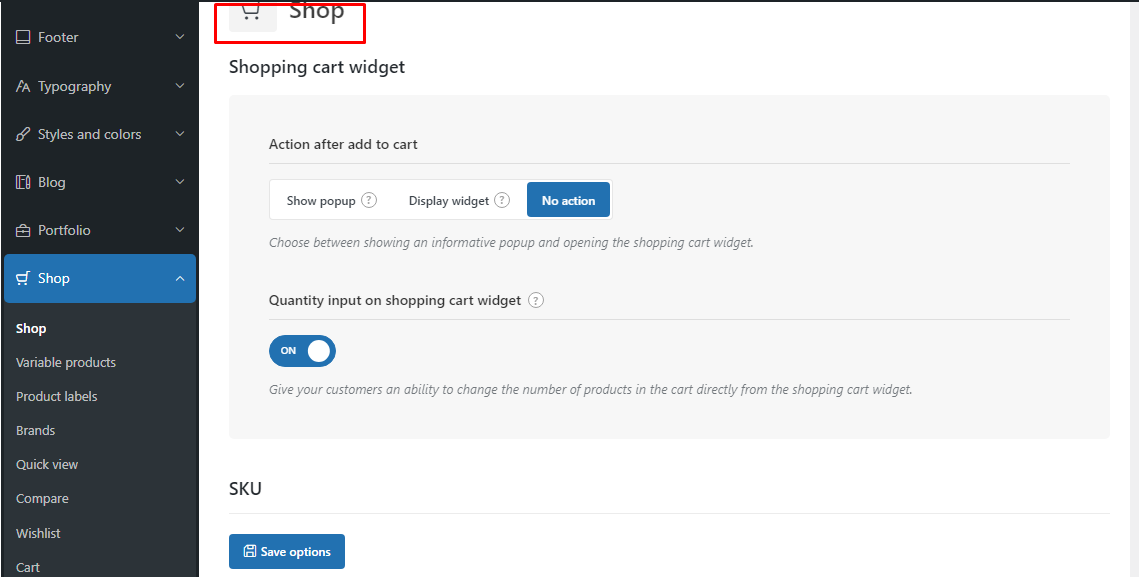Open the Variable products submenu item
1139x577 pixels.
pos(66,362)
